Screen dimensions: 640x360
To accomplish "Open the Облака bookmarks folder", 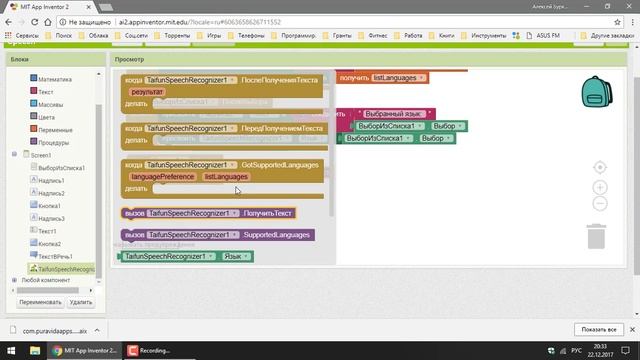I will (x=93, y=36).
